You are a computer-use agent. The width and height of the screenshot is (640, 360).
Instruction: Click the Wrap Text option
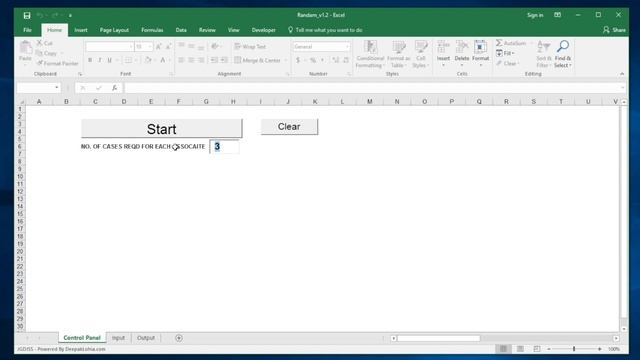coord(250,47)
